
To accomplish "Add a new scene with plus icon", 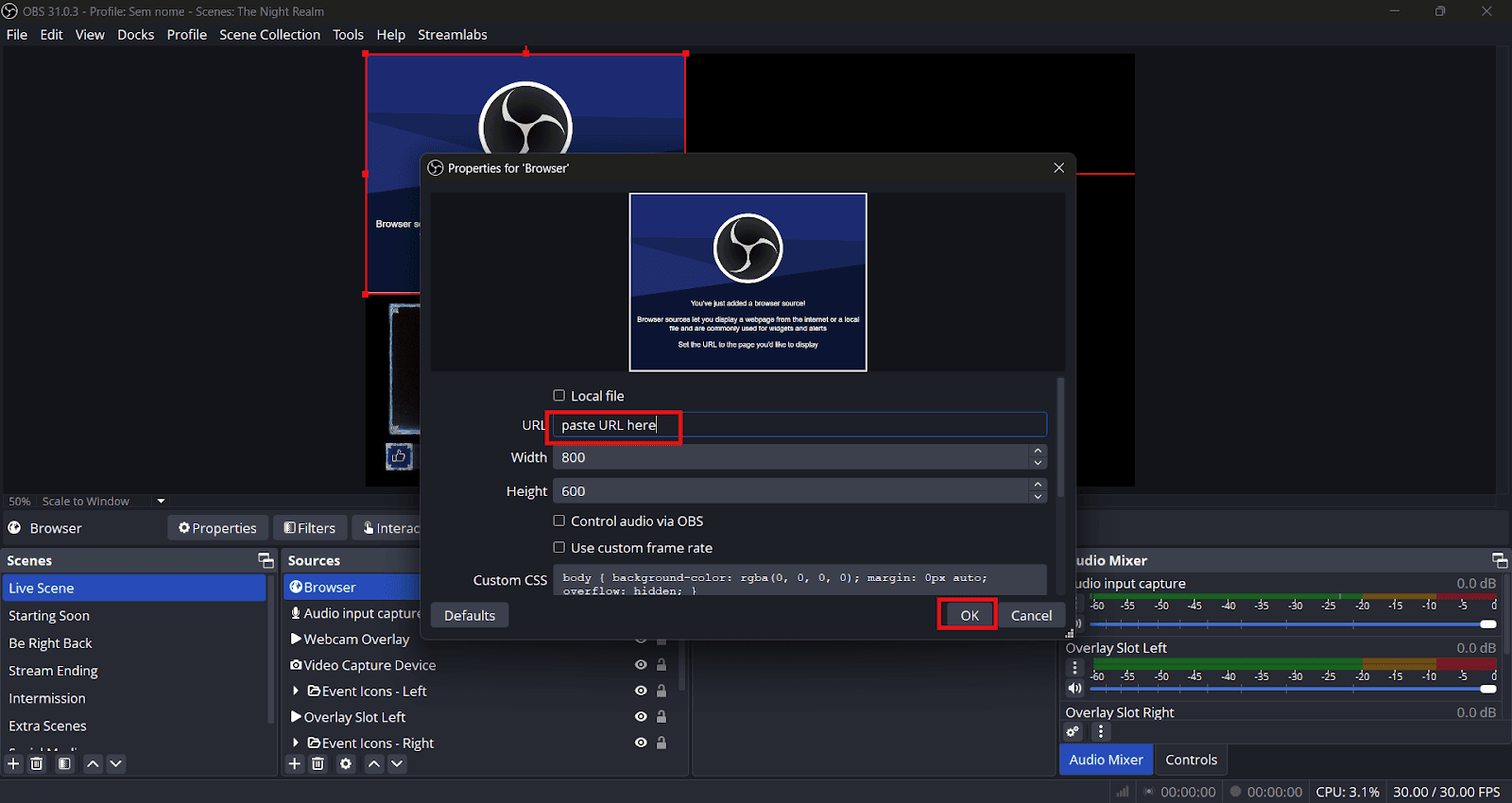I will point(13,763).
